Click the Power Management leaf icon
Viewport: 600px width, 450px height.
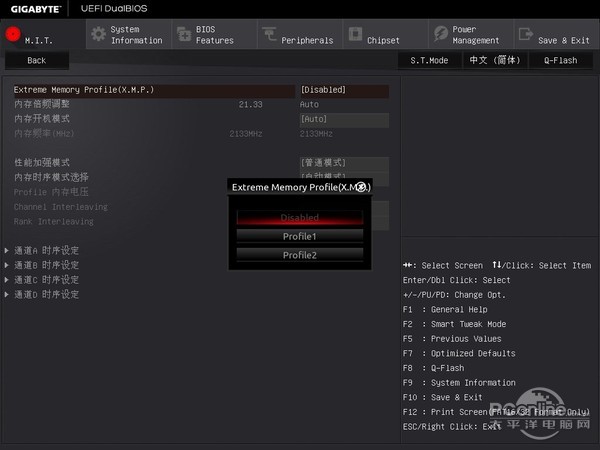pyautogui.click(x=441, y=34)
